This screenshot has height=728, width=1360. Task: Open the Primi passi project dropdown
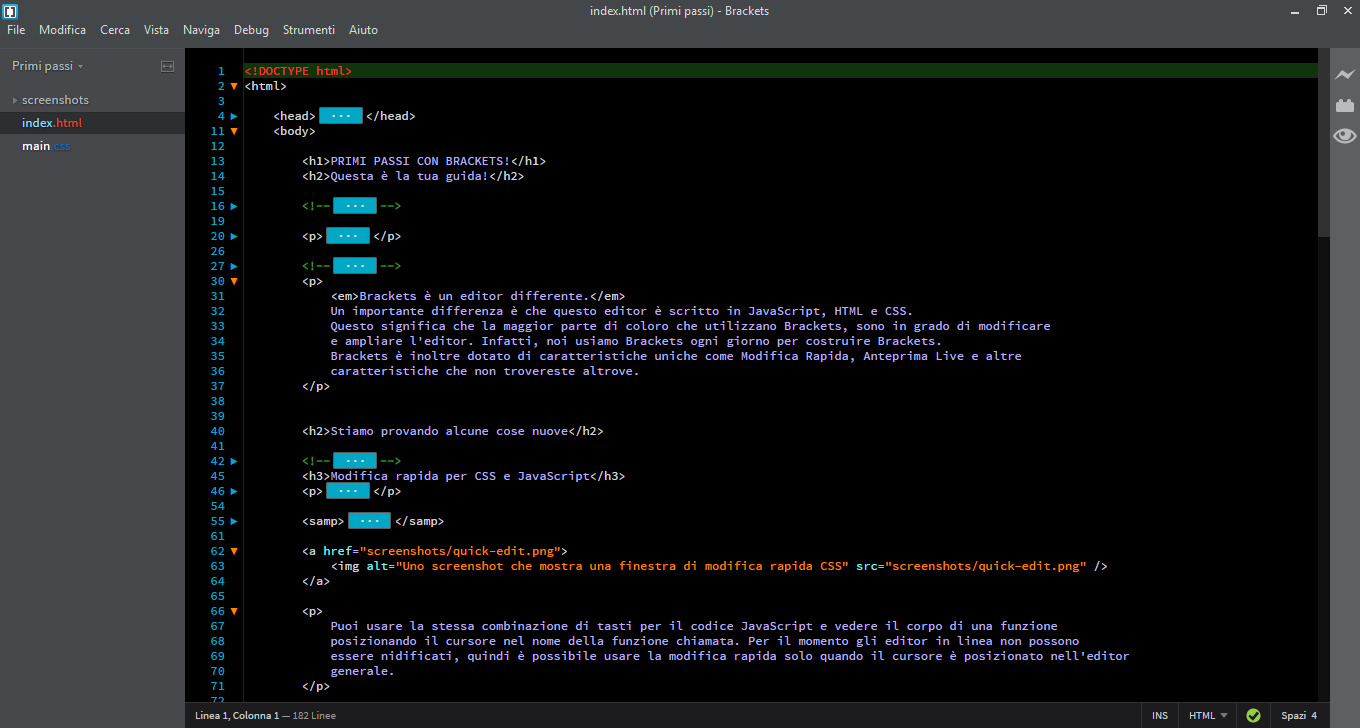pos(47,66)
